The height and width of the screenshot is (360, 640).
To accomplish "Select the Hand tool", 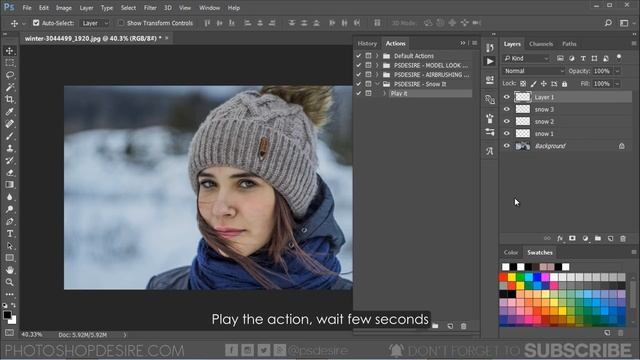I will click(9, 270).
